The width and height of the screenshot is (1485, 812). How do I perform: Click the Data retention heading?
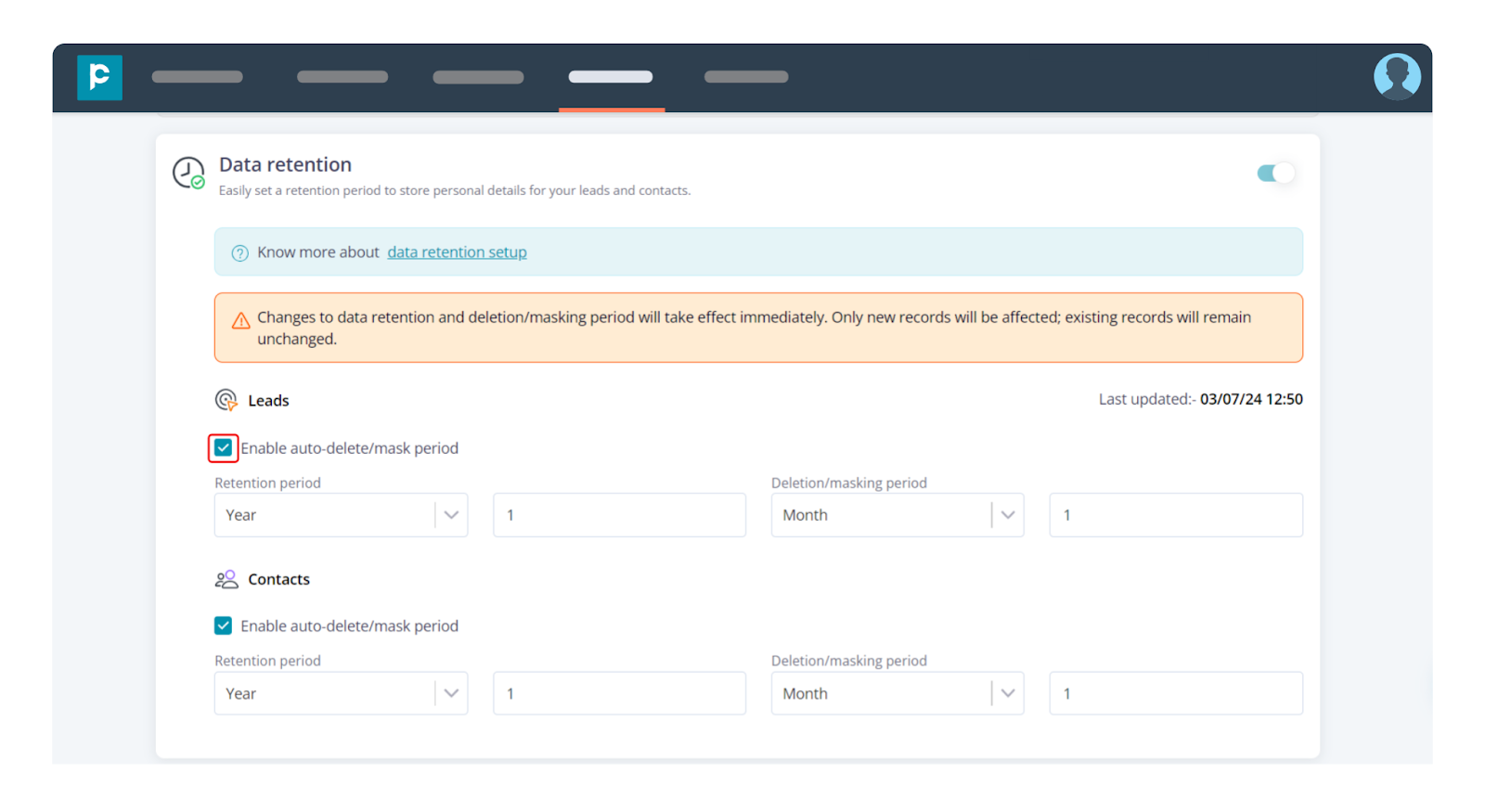point(285,164)
